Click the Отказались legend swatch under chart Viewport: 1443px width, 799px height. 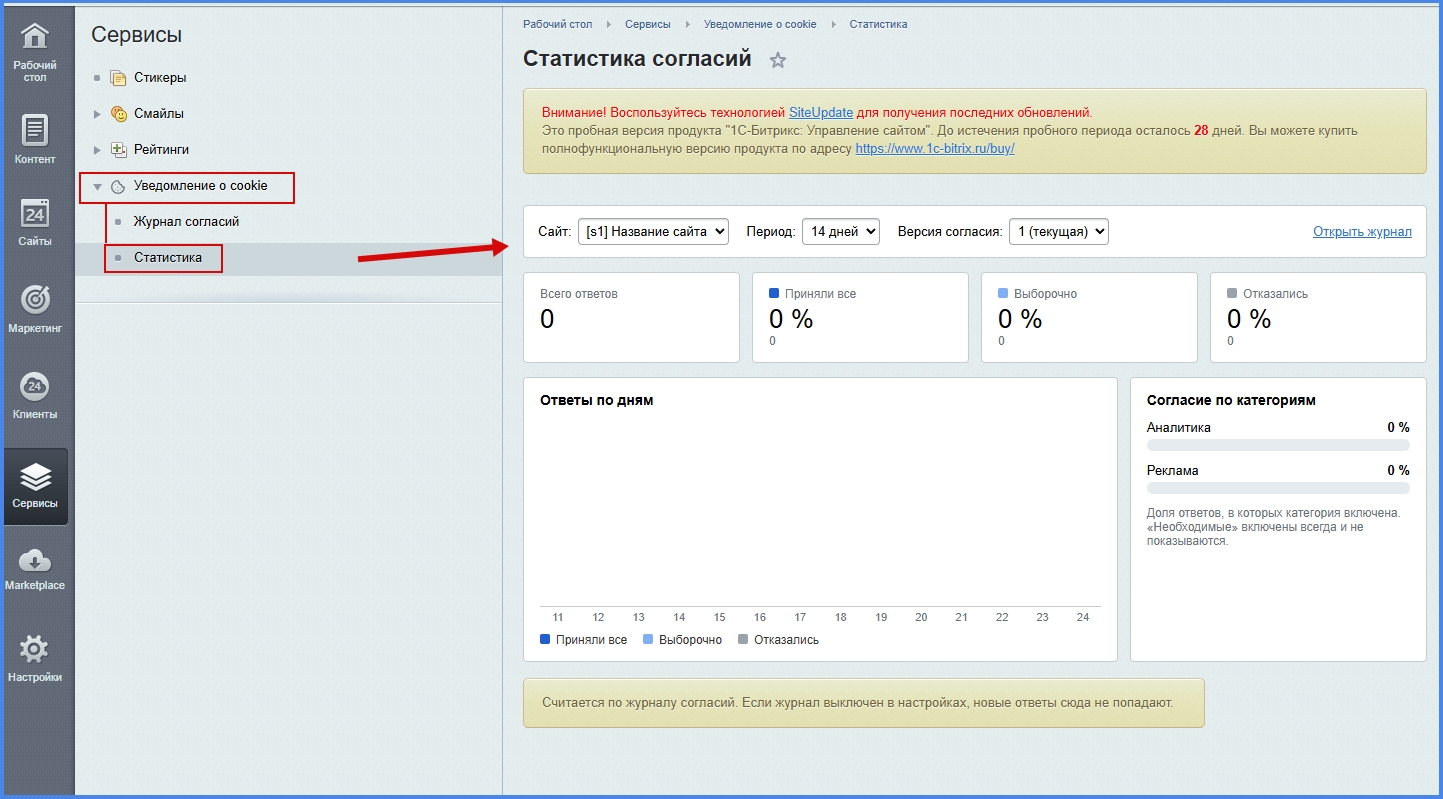(x=744, y=639)
